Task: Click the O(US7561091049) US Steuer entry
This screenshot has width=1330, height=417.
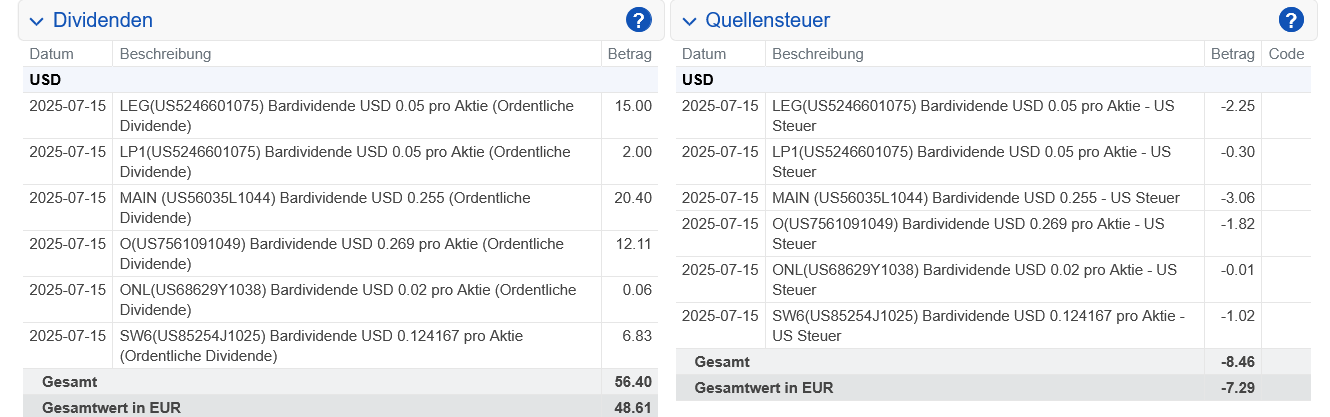Action: click(x=973, y=234)
